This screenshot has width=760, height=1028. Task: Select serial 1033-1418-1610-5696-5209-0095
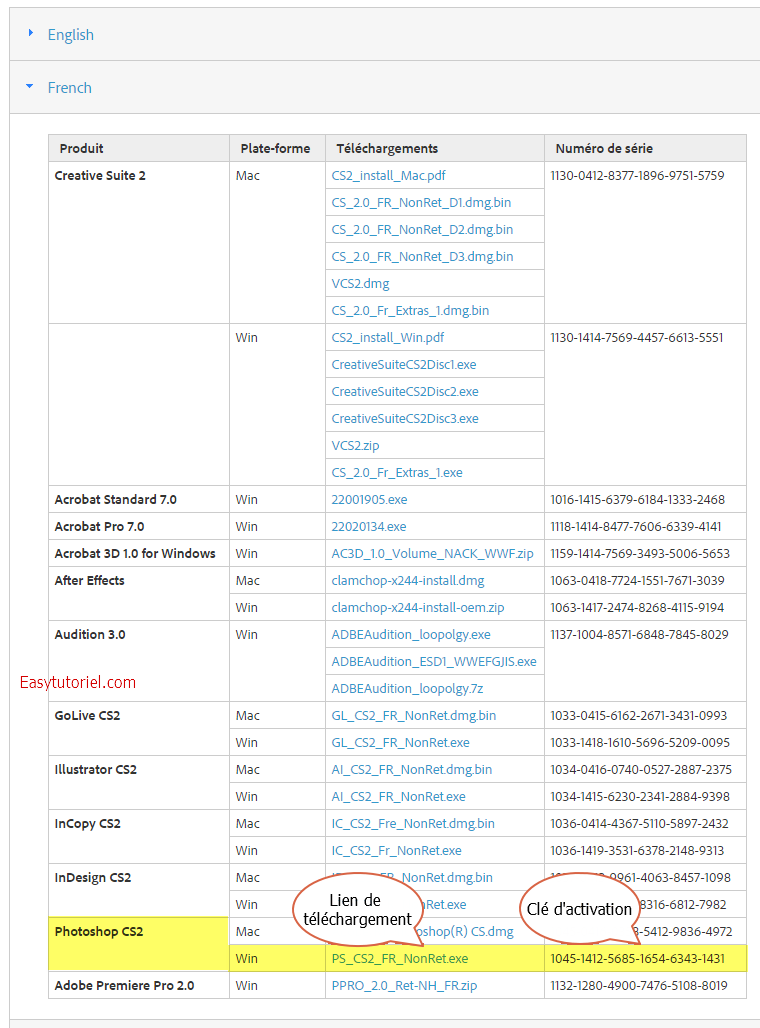640,743
